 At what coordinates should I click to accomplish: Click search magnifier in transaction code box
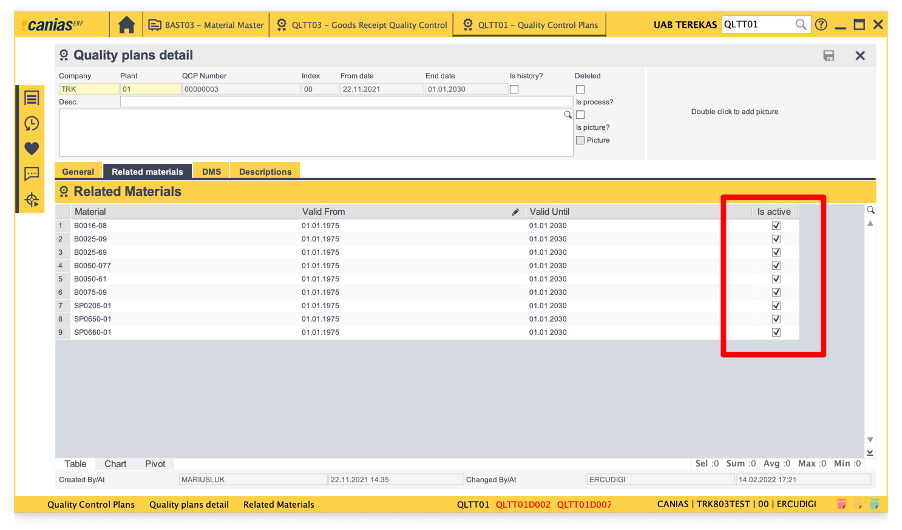(x=802, y=24)
